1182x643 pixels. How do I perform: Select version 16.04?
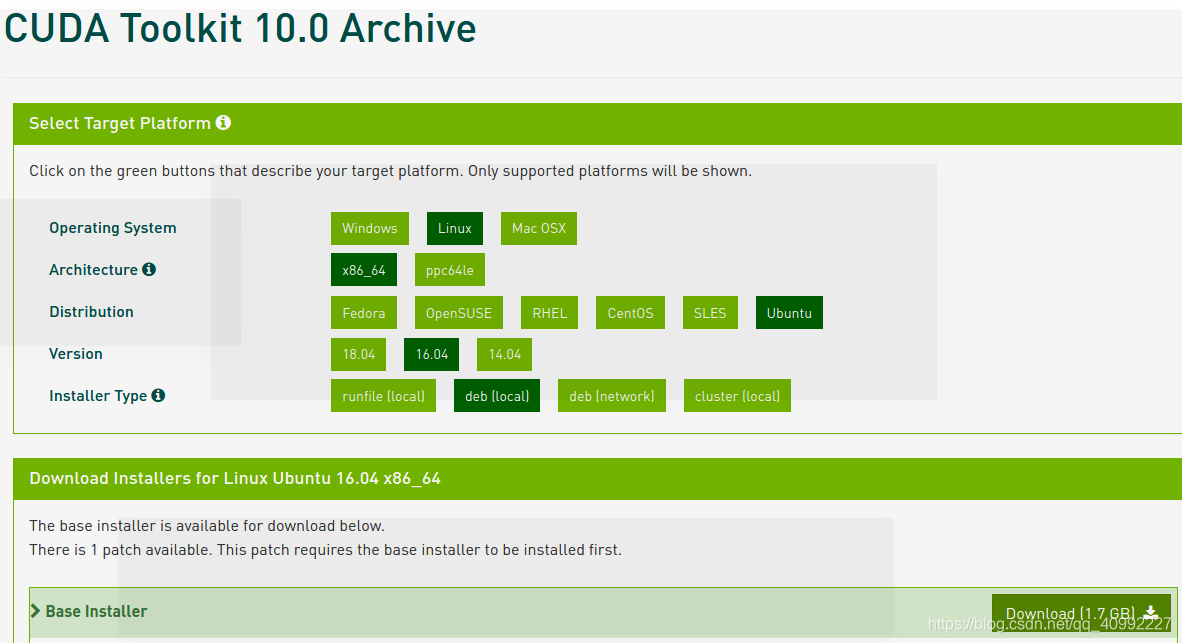(431, 354)
